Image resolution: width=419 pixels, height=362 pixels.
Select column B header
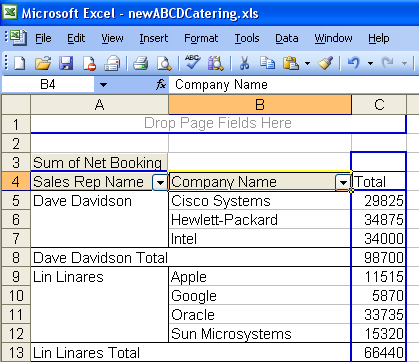tap(260, 105)
